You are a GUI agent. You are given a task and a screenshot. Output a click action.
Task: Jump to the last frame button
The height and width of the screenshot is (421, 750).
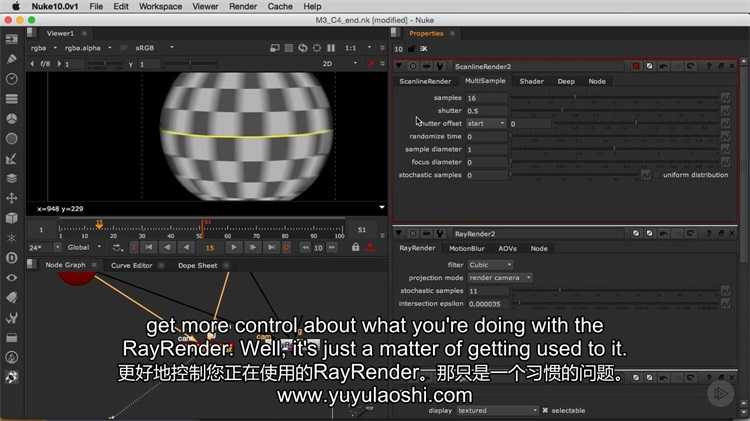(x=271, y=247)
